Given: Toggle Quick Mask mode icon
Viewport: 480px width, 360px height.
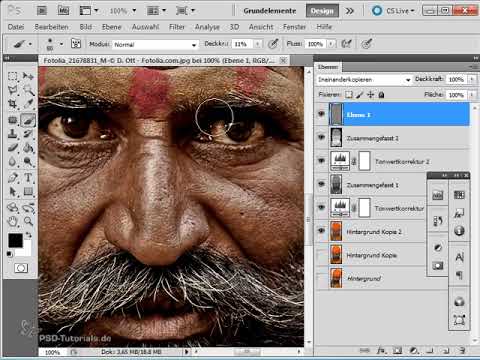Looking at the screenshot, I should pyautogui.click(x=21, y=268).
